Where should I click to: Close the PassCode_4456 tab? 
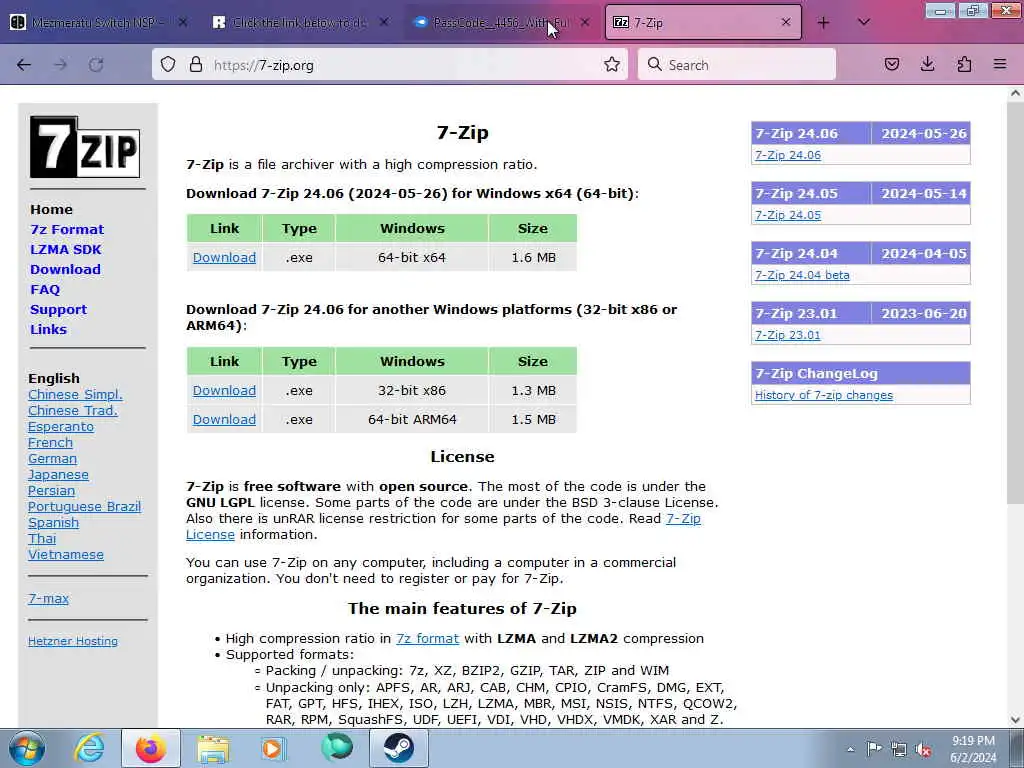(x=585, y=22)
